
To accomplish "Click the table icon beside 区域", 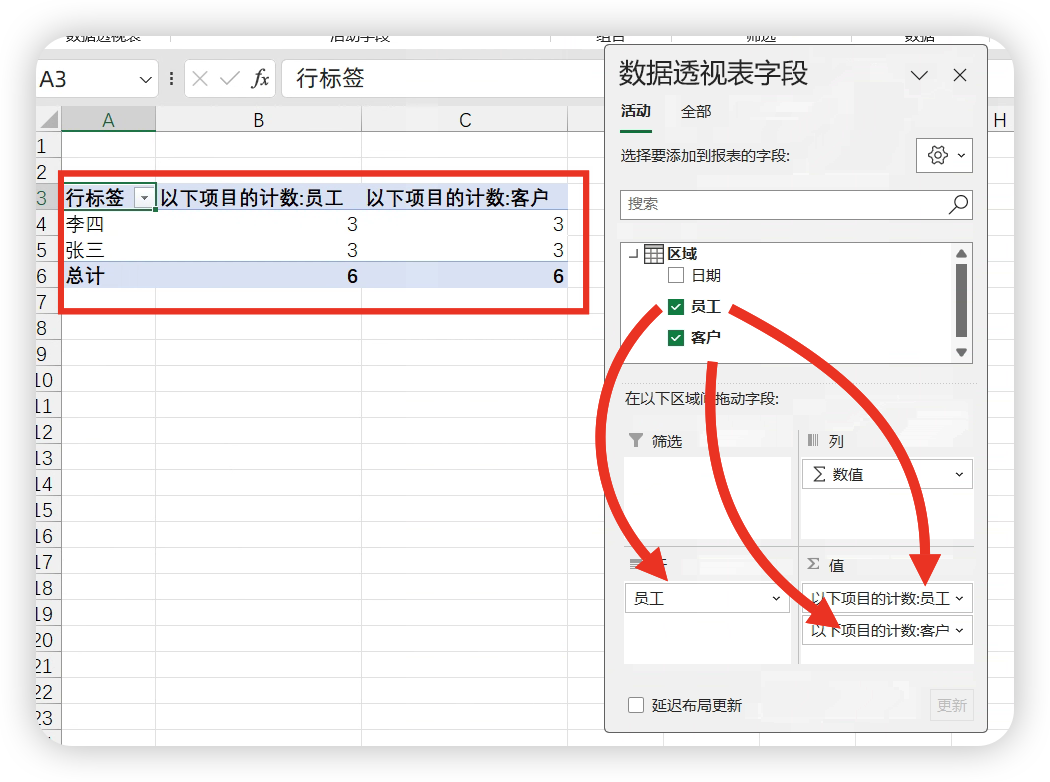I will coord(654,254).
